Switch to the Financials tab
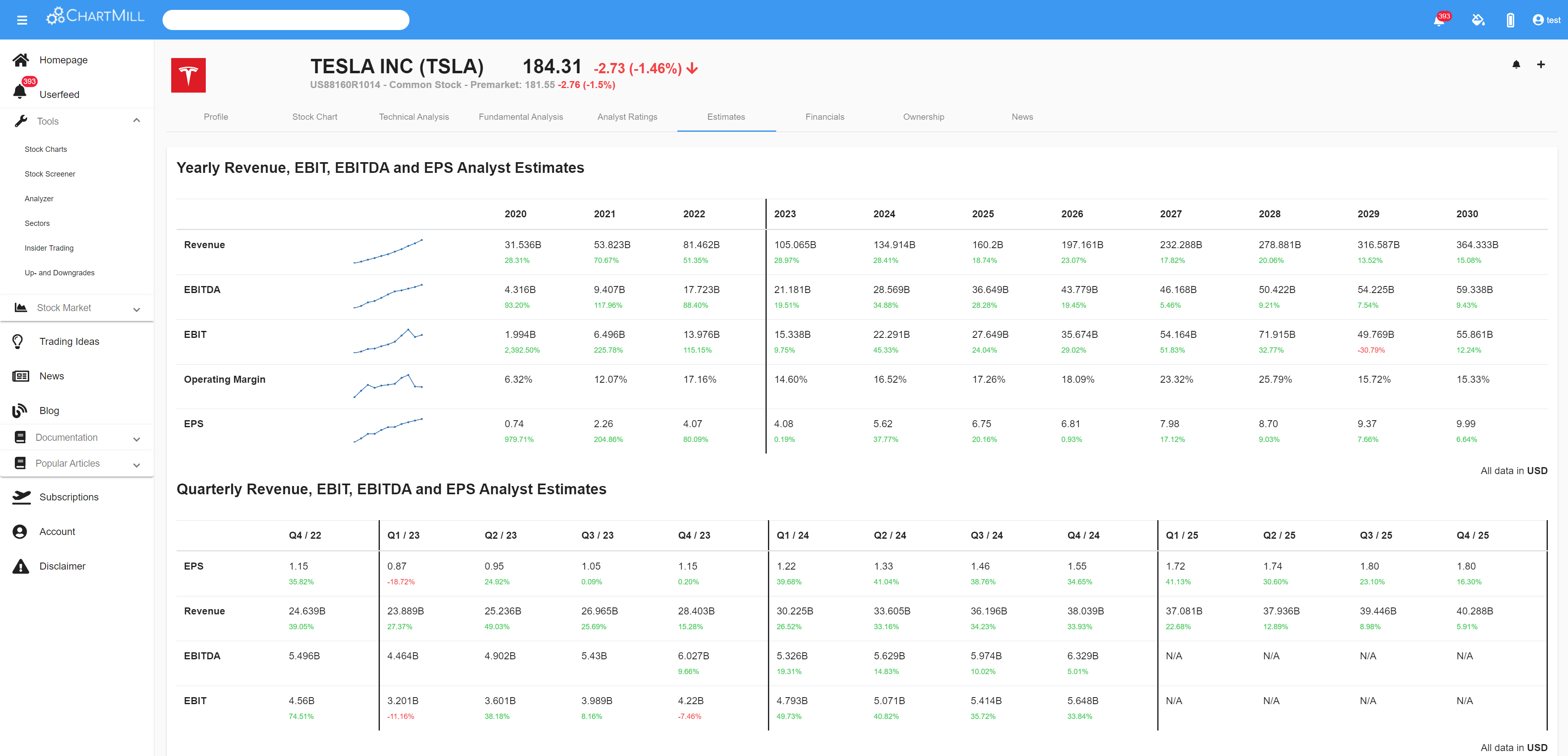1568x756 pixels. 825,117
